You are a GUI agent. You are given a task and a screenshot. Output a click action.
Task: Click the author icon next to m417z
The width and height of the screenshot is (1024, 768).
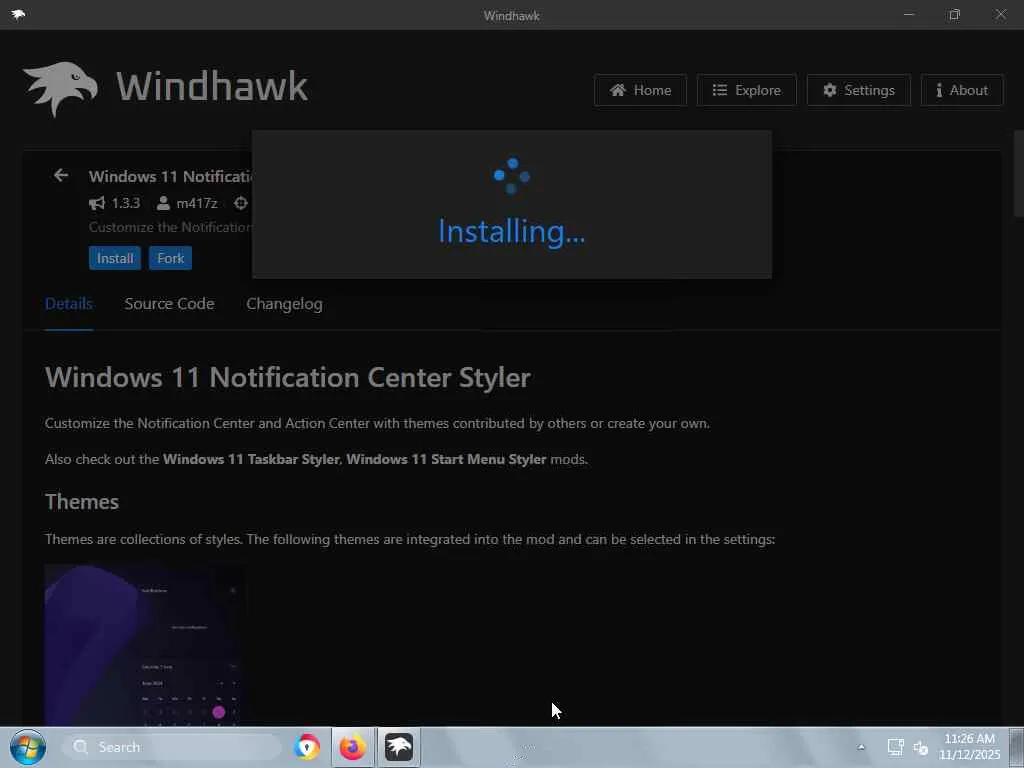(163, 203)
